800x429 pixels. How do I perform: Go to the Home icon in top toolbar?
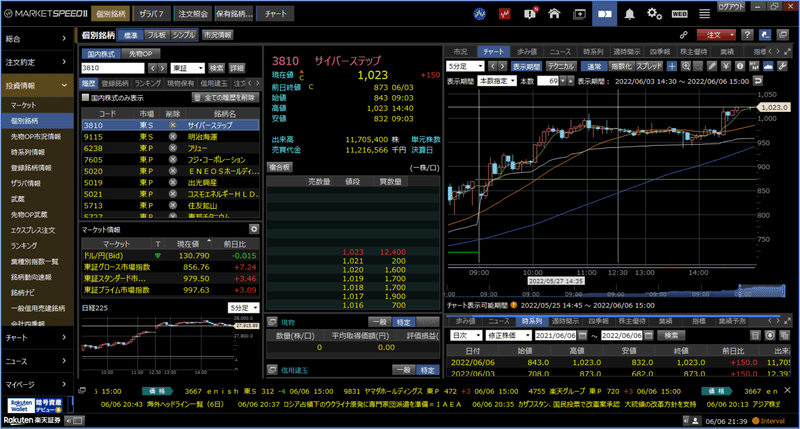(554, 14)
